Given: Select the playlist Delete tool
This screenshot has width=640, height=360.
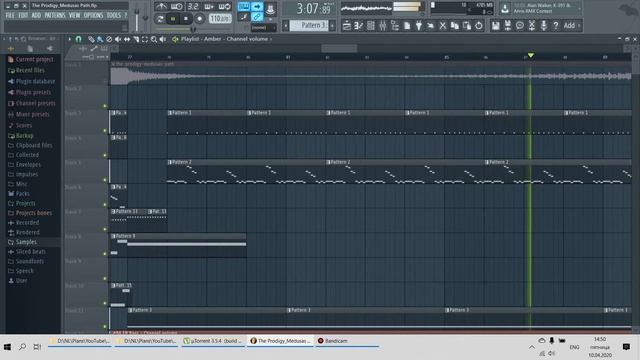Looking at the screenshot, I should 109,39.
